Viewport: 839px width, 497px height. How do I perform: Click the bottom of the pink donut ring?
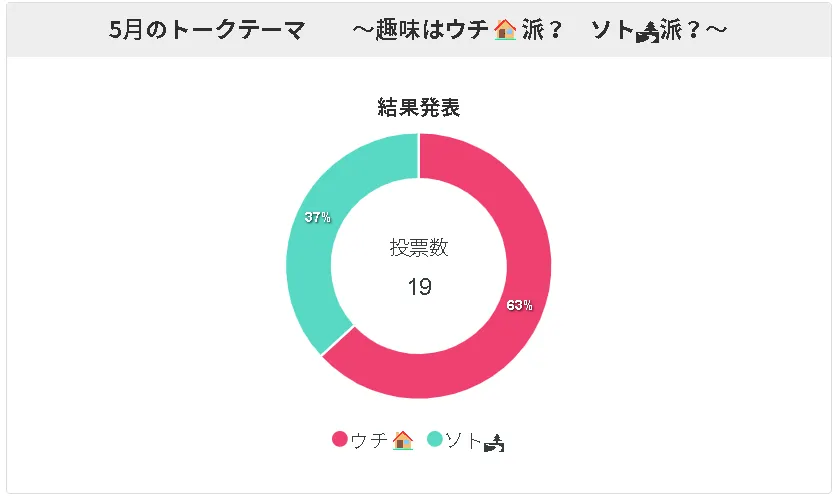coord(418,376)
